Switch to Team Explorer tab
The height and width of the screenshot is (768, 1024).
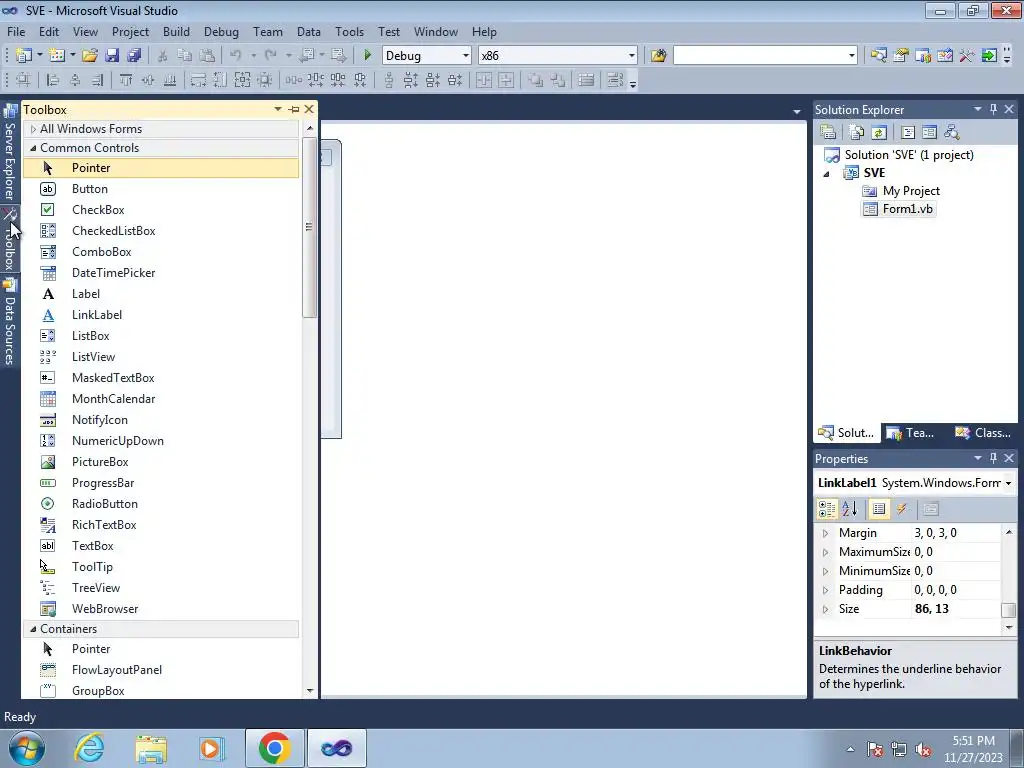(910, 433)
